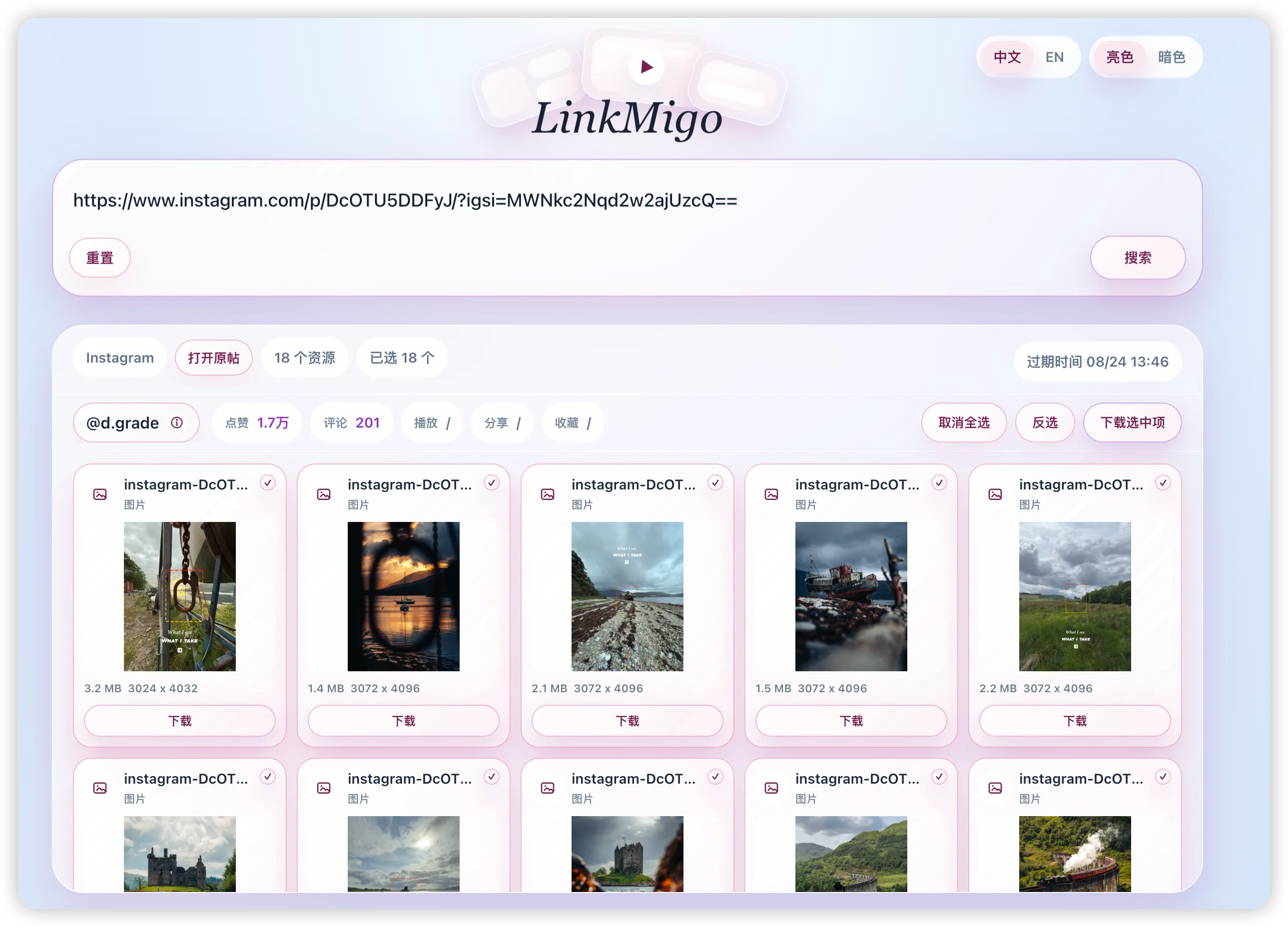Download the 1.4 MB image with 下载
This screenshot has width=1288, height=927.
[403, 721]
